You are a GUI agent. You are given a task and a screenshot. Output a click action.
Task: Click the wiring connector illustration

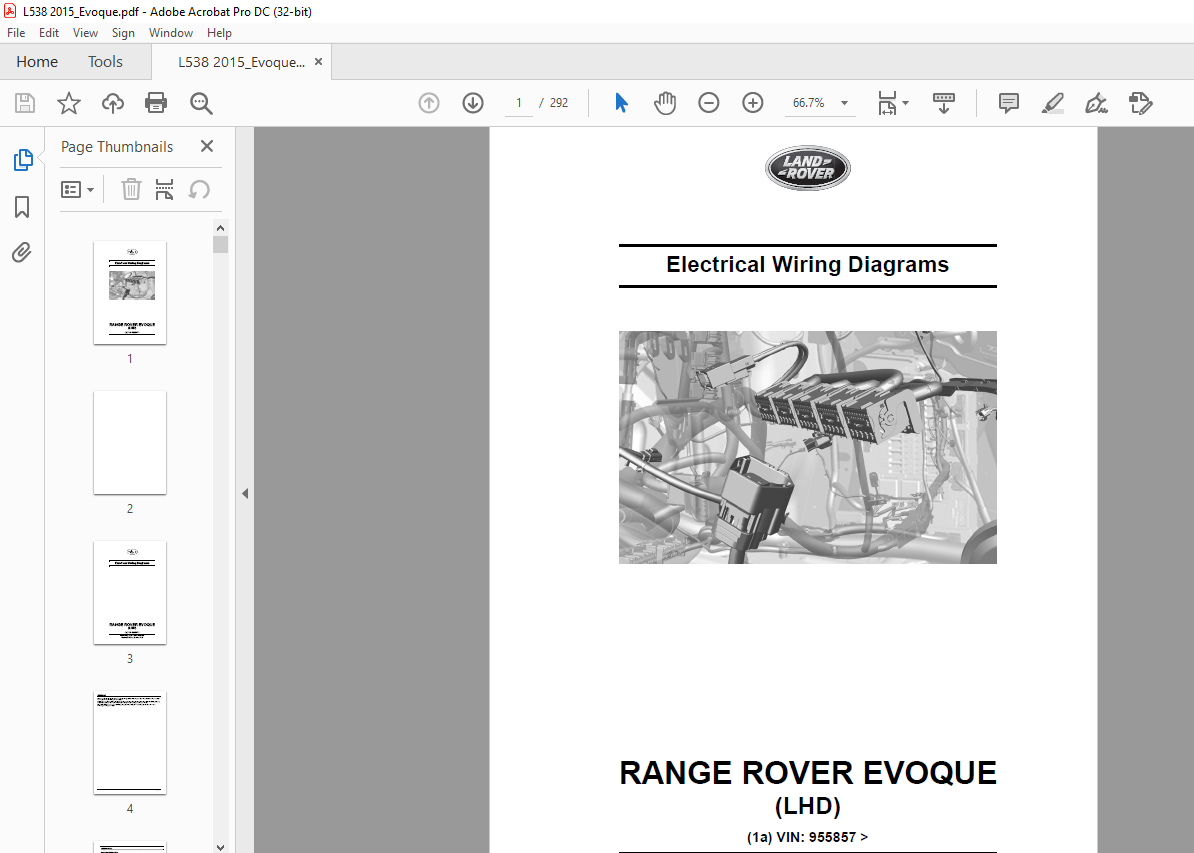[808, 447]
